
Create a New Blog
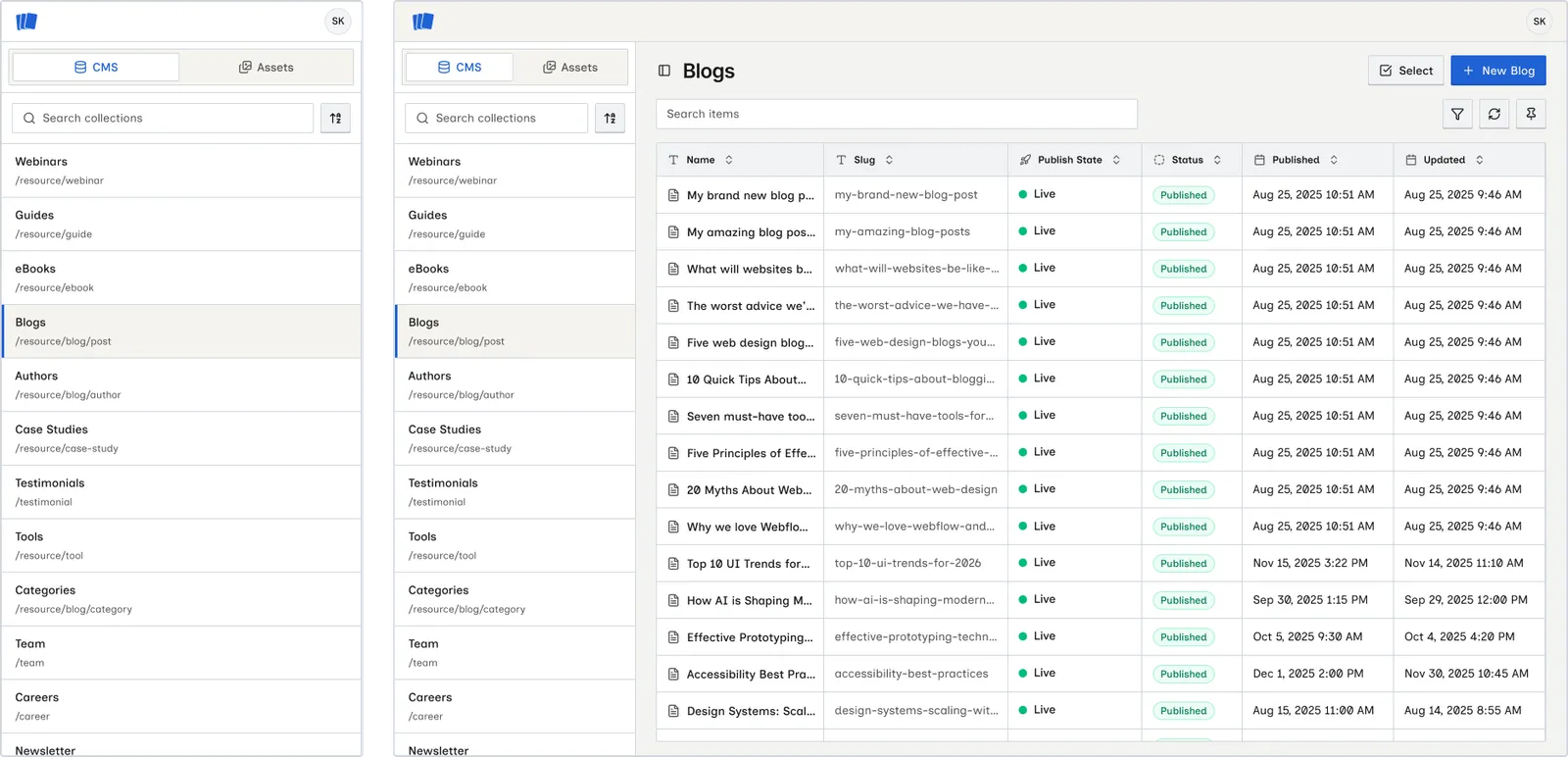click(x=1498, y=71)
